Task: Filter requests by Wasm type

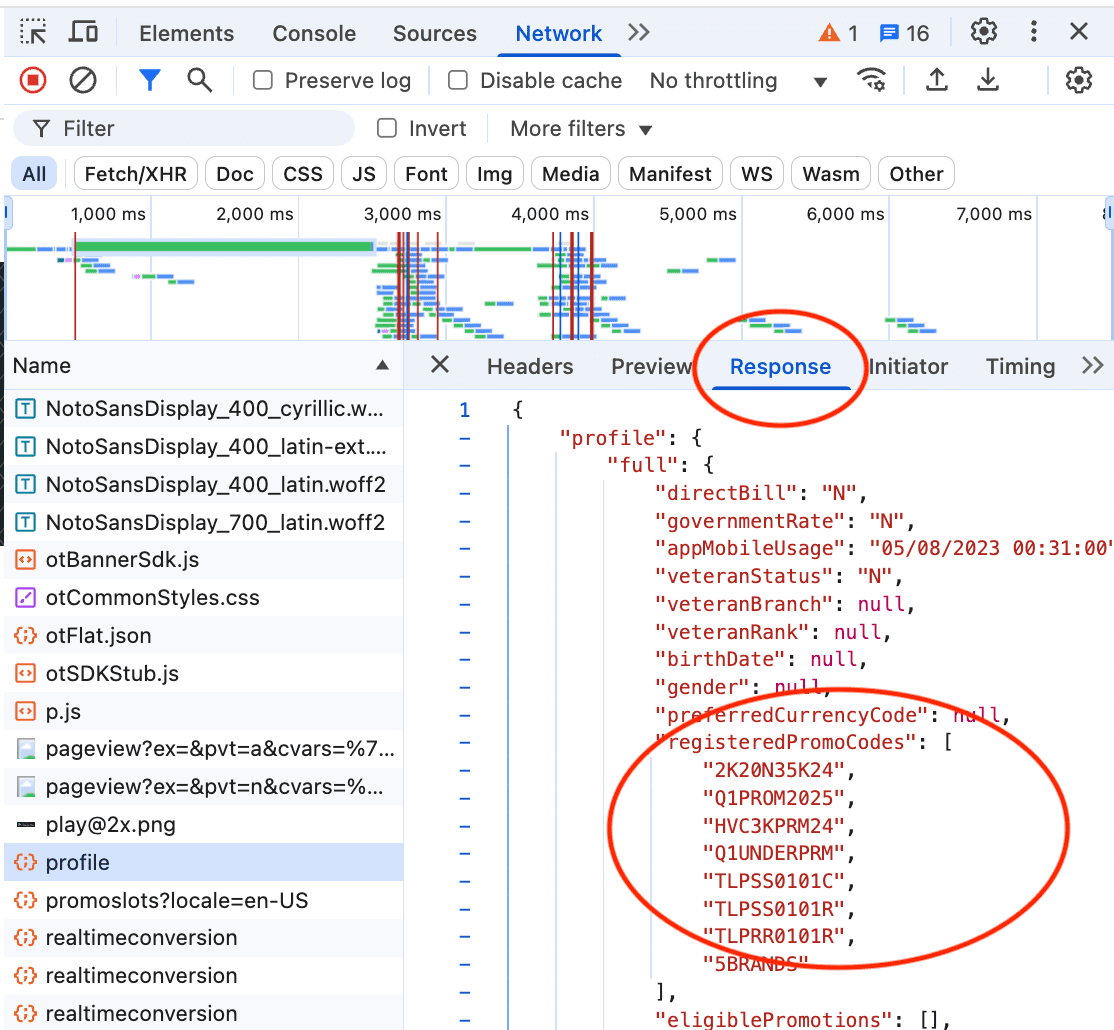Action: click(831, 174)
